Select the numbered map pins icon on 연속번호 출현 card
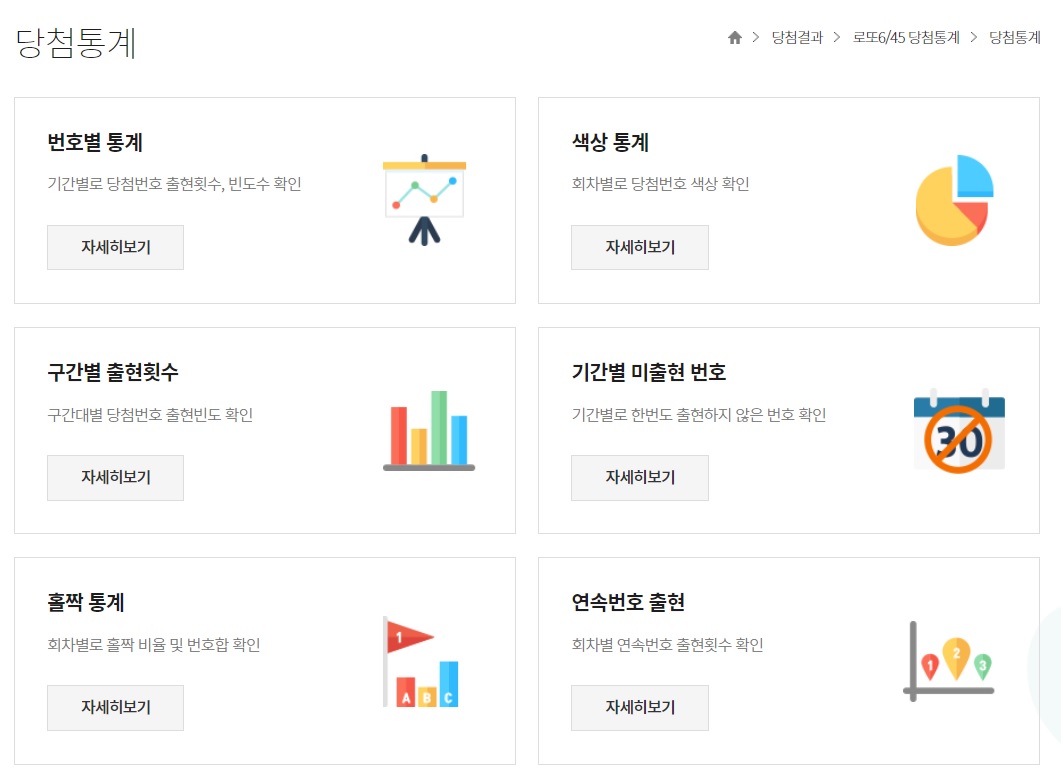1061x783 pixels. [948, 660]
